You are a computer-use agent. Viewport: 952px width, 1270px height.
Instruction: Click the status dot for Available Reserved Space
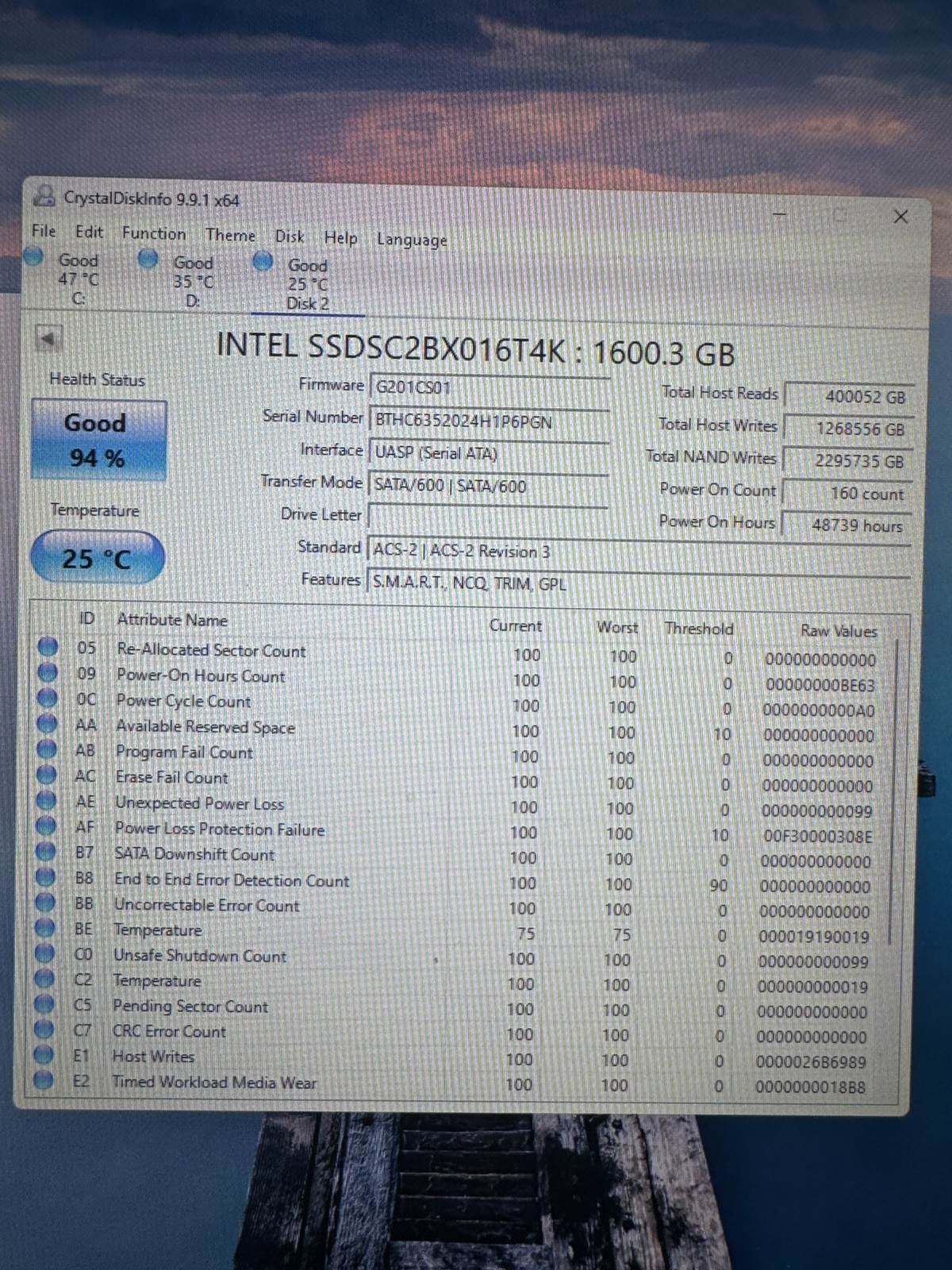[48, 723]
